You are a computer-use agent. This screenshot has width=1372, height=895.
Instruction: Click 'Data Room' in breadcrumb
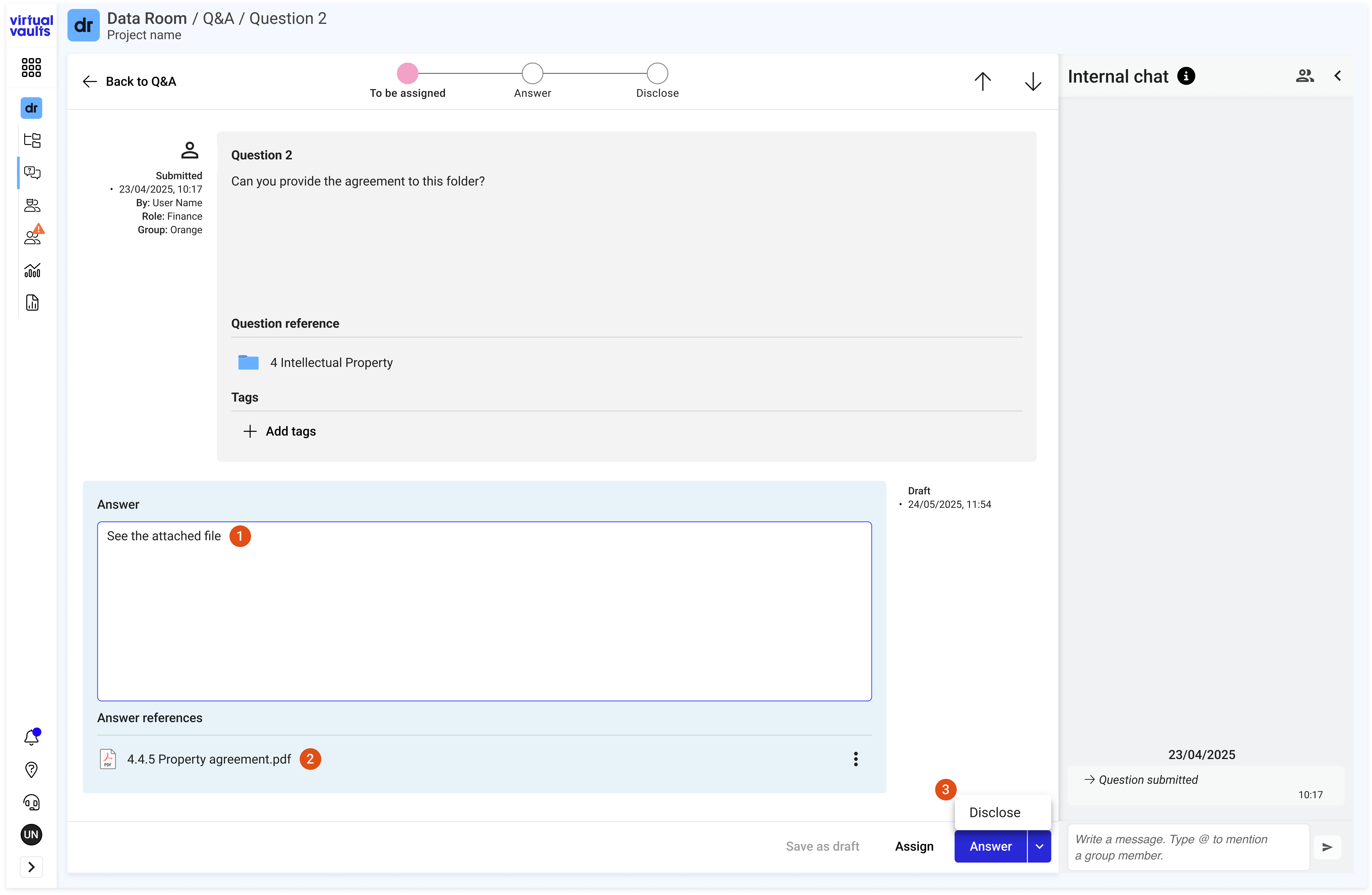tap(147, 18)
